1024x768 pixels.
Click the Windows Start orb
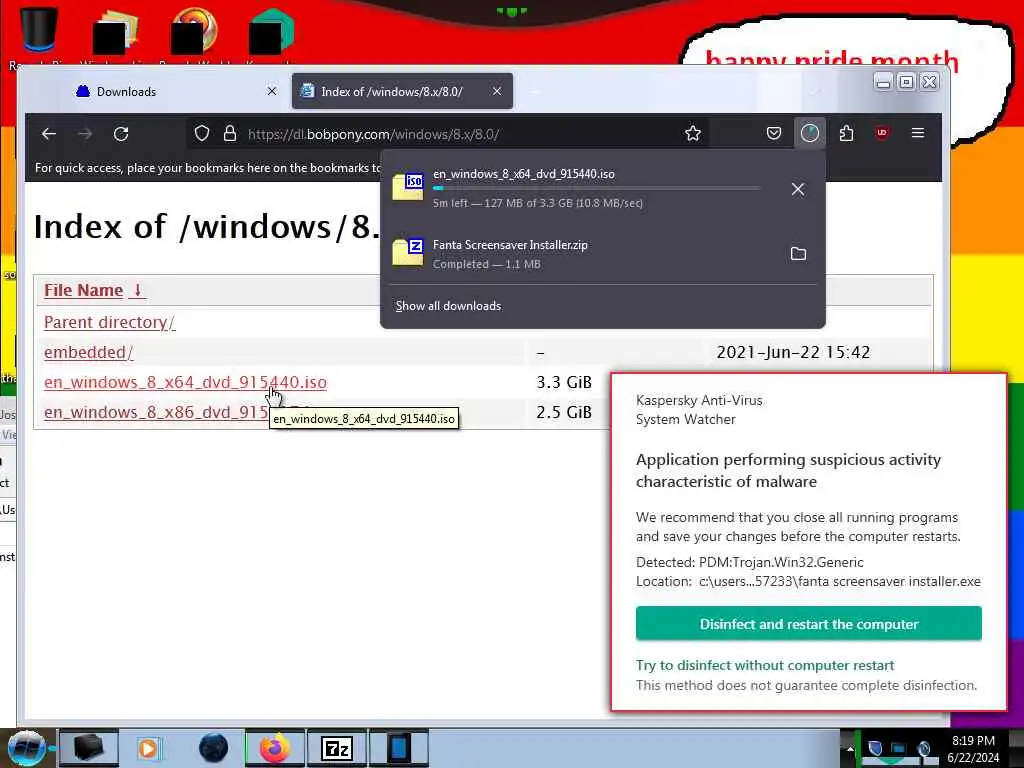[27, 748]
